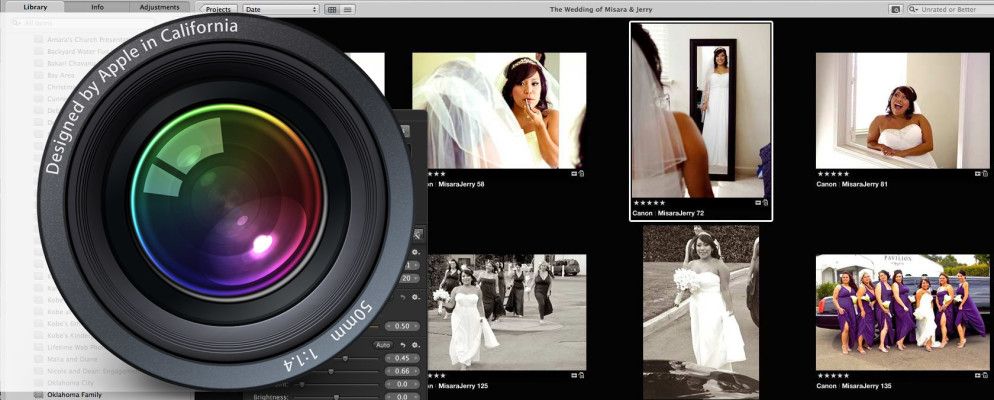Click the filter HUD button beside the search field
The height and width of the screenshot is (400, 994).
pyautogui.click(x=896, y=10)
